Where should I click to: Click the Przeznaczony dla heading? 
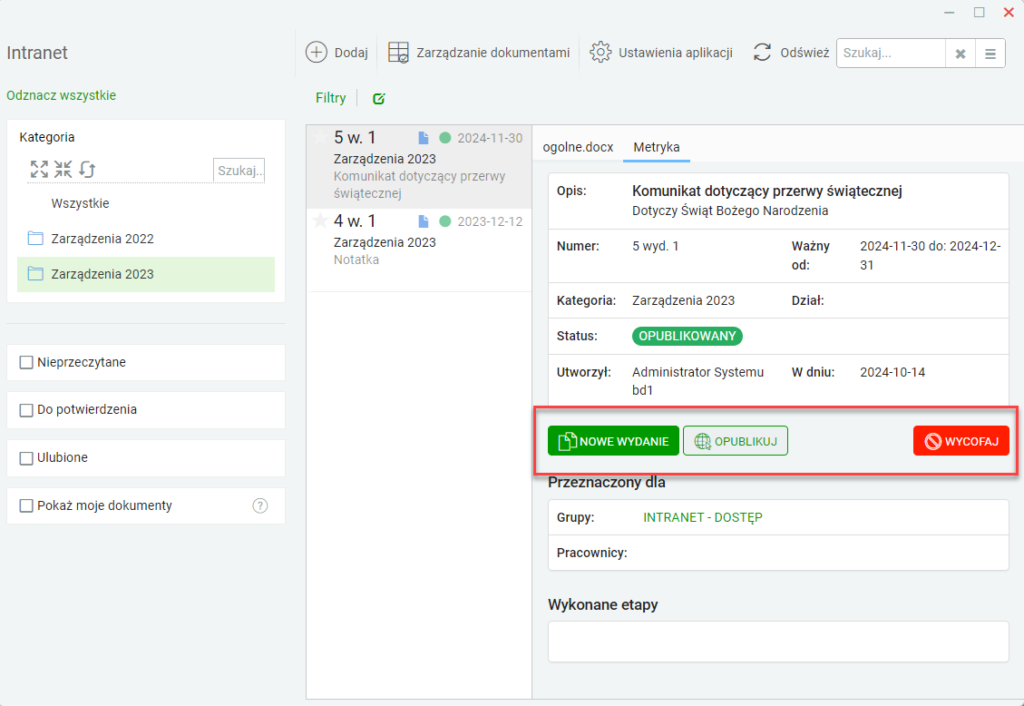(x=607, y=483)
